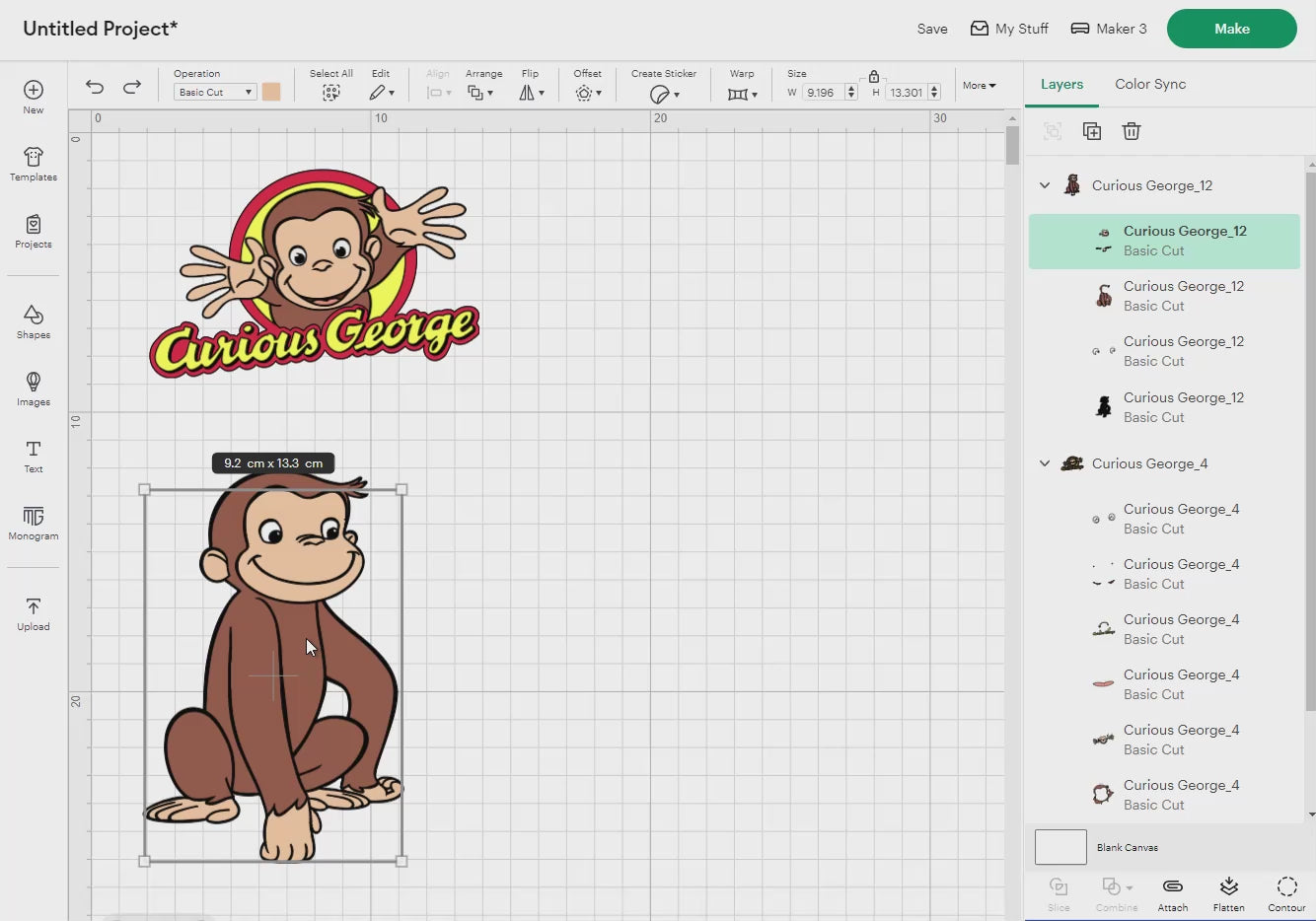
Task: Click the Select All icon
Action: click(x=330, y=93)
